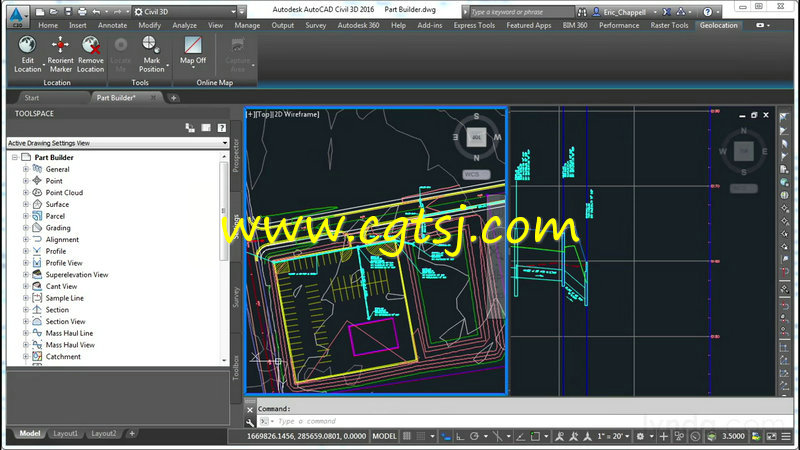Click the keyword search input field

click(x=521, y=12)
